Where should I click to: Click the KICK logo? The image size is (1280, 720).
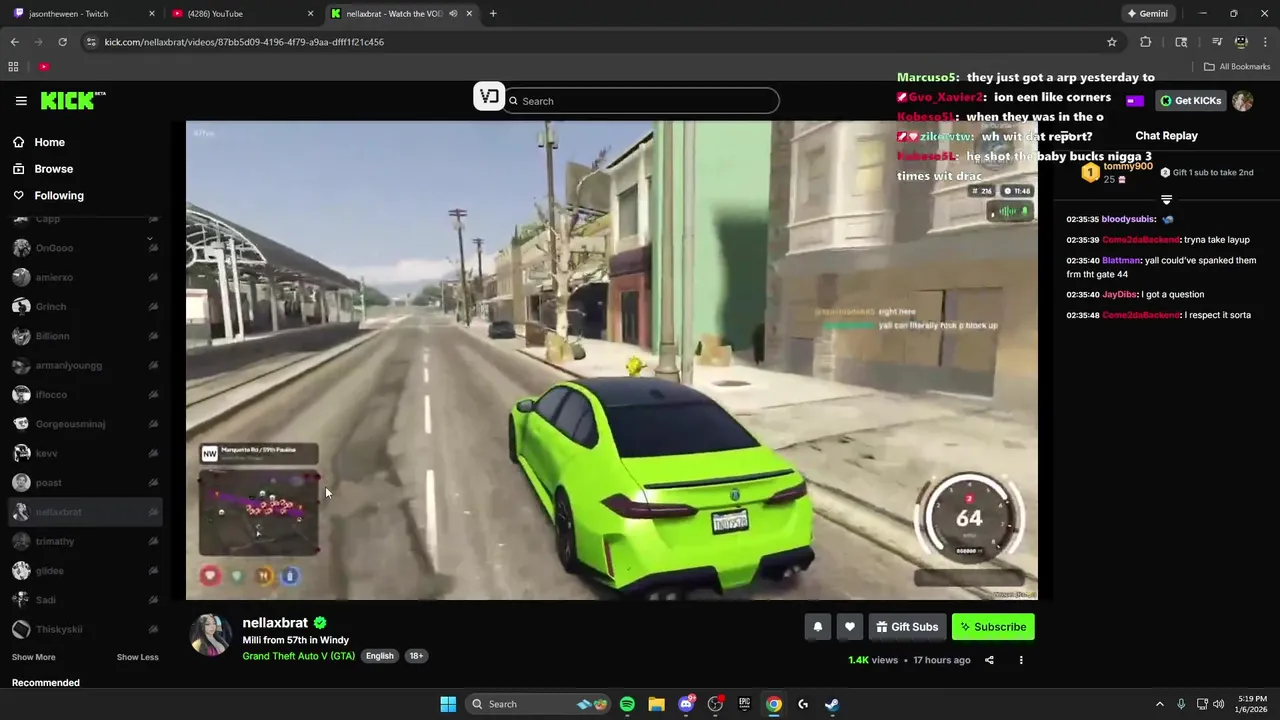point(72,100)
